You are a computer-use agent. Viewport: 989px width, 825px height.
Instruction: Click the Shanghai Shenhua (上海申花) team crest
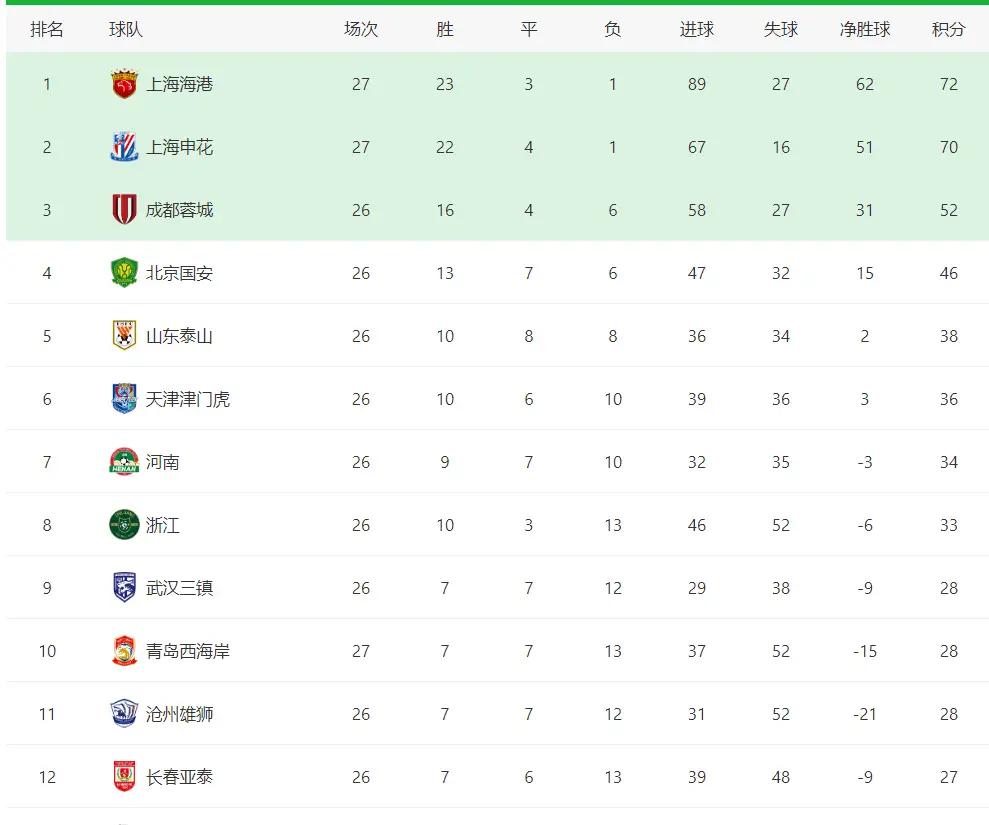[124, 147]
